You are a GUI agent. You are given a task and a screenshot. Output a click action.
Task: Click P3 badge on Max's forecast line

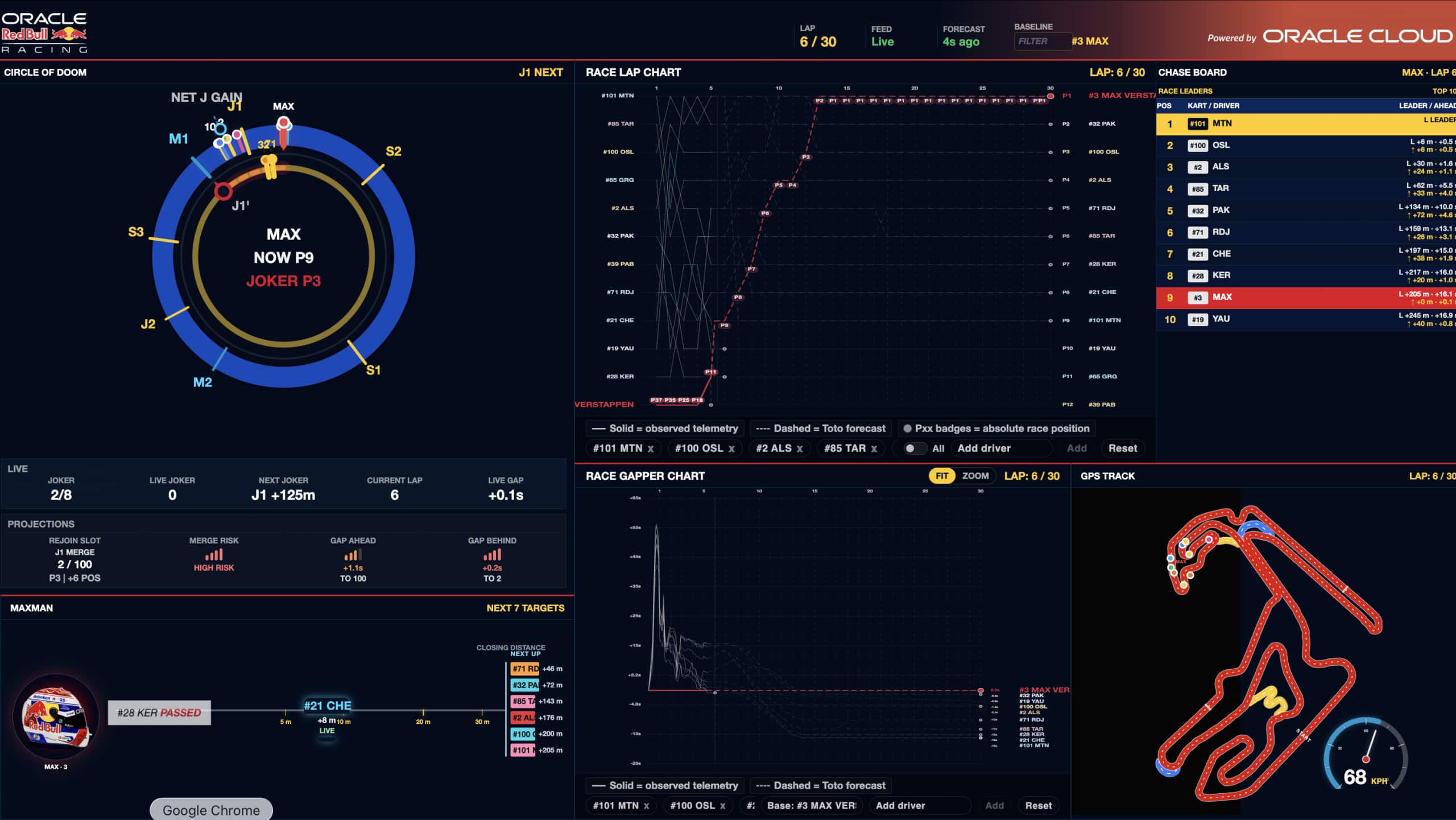806,157
